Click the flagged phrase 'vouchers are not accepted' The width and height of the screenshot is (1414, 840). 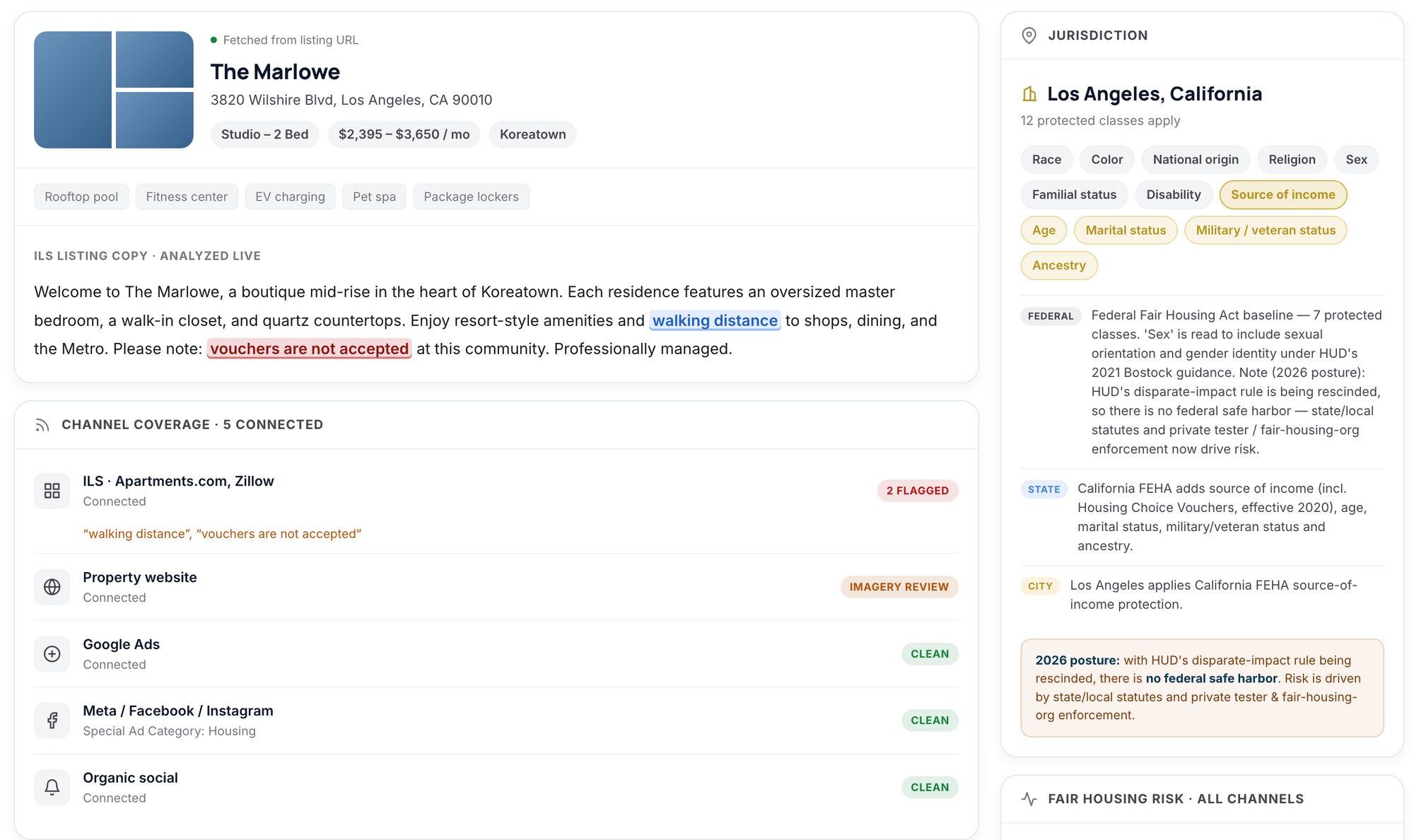[309, 349]
